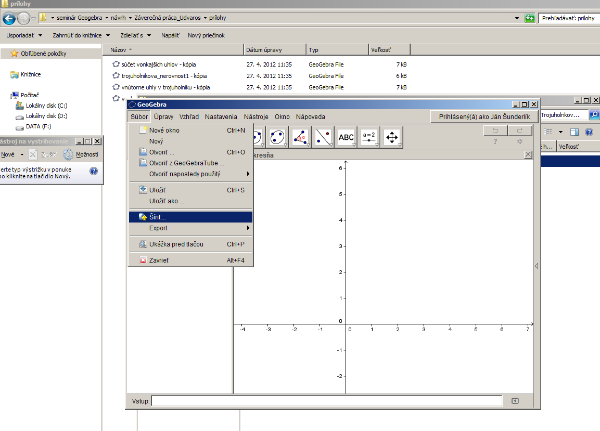Click the preview pane icon in right window
Viewport: 600px width, 431px height.
click(x=574, y=132)
